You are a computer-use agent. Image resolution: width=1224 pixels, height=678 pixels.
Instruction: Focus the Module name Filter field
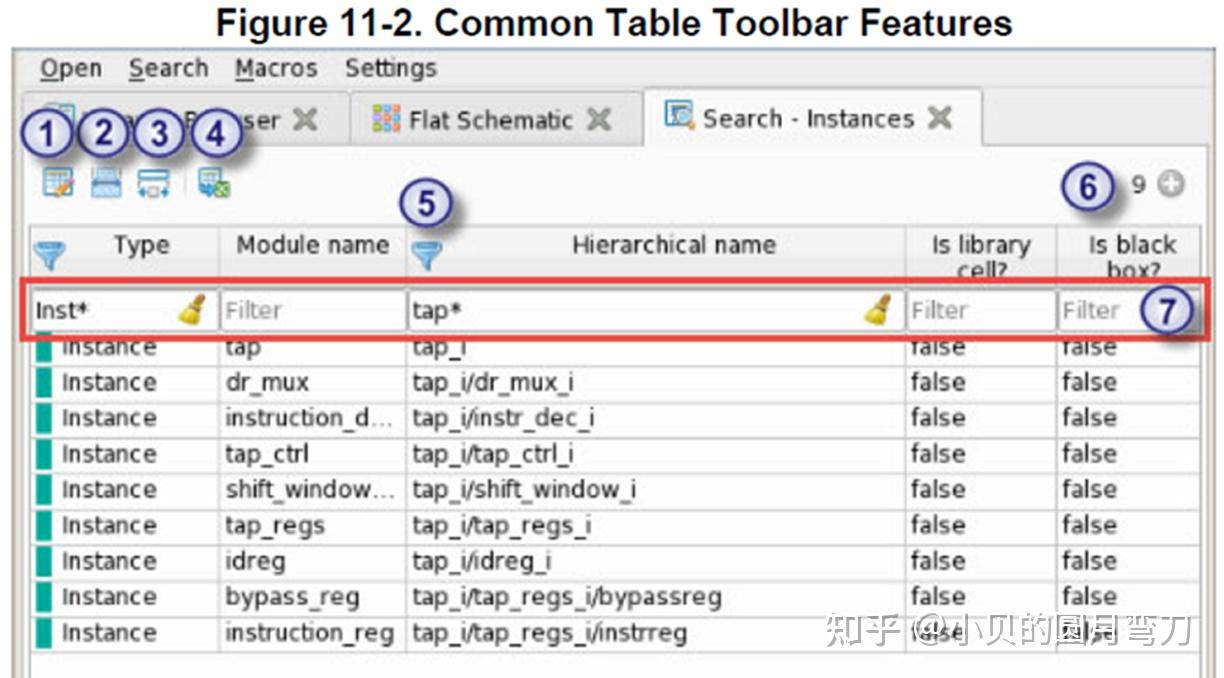313,310
